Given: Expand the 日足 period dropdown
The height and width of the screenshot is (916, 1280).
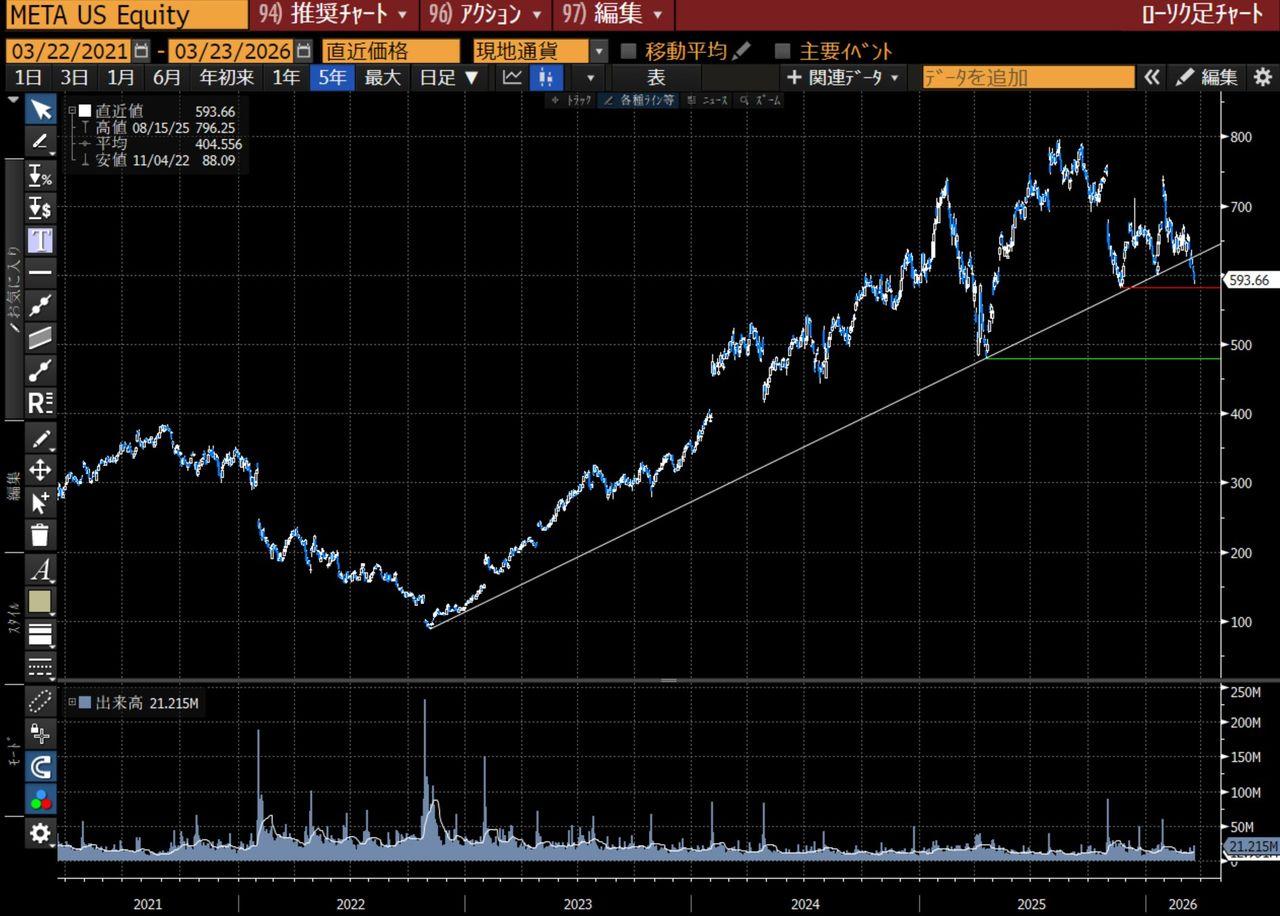Looking at the screenshot, I should [x=448, y=77].
